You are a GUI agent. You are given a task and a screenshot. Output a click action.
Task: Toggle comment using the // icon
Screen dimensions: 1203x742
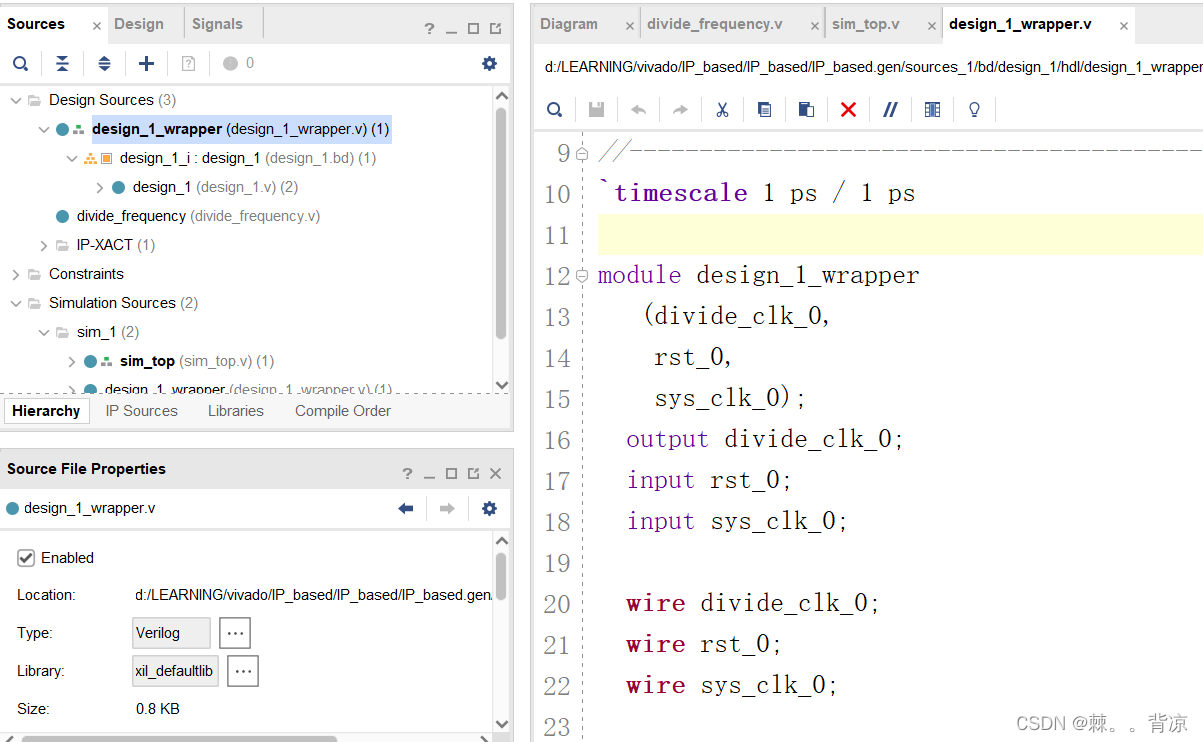click(x=890, y=109)
